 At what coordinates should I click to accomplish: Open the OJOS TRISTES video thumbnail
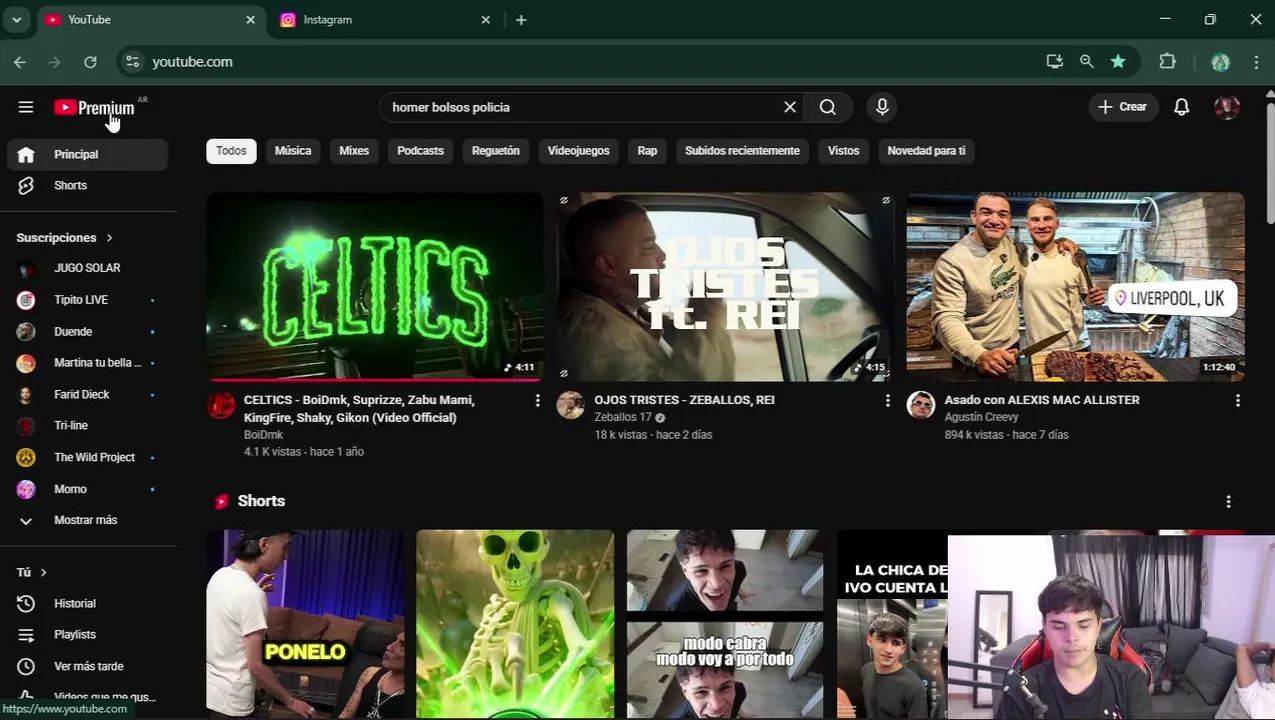(725, 287)
